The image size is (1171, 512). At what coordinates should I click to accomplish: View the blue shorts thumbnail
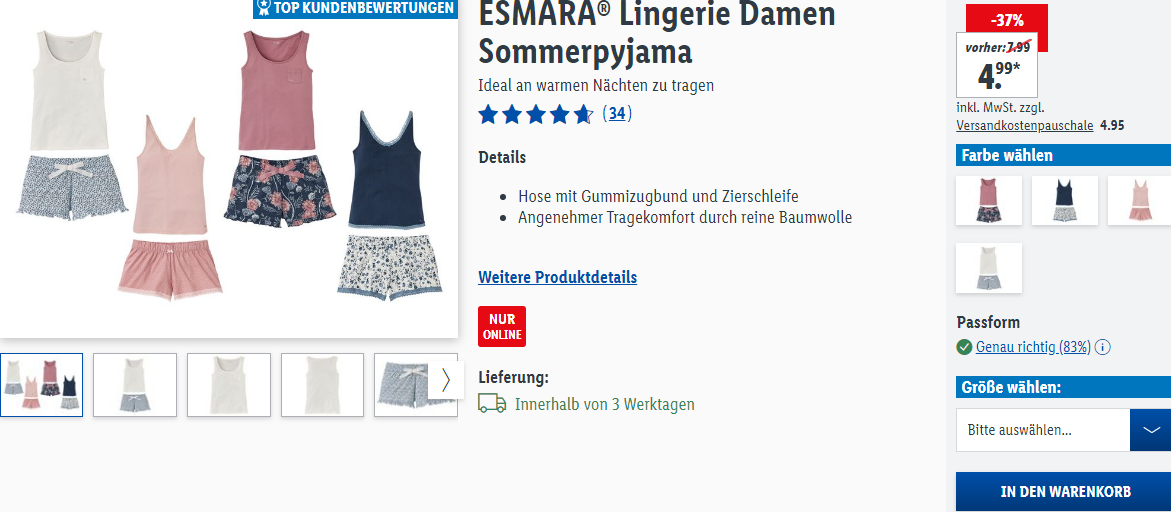[416, 384]
